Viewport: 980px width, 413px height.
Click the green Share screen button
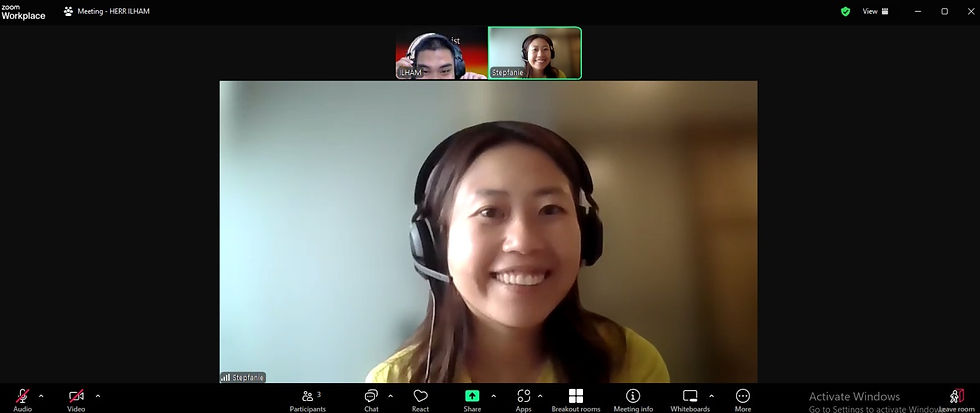(x=472, y=399)
